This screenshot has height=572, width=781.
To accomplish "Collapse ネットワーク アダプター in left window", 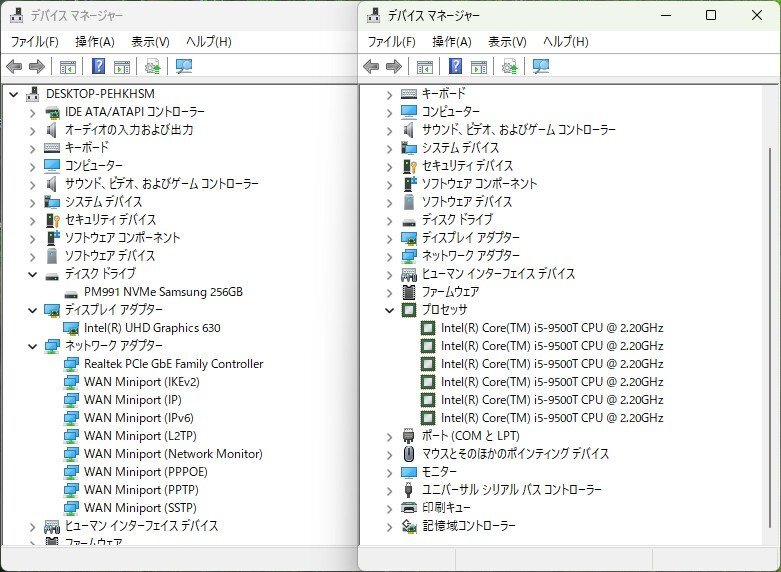I will 32,346.
